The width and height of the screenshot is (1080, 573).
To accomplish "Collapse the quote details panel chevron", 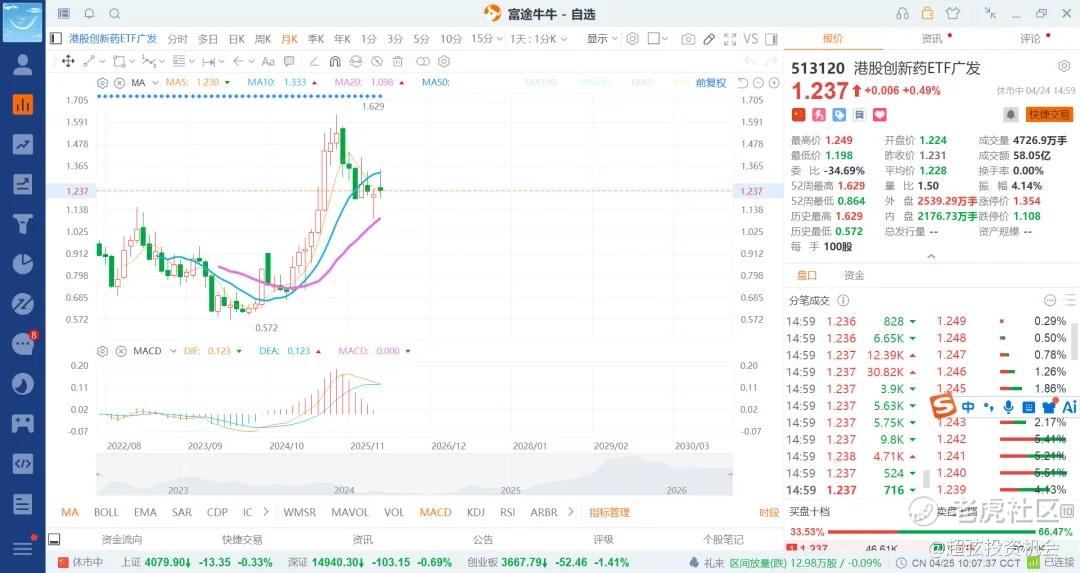I will [x=931, y=256].
